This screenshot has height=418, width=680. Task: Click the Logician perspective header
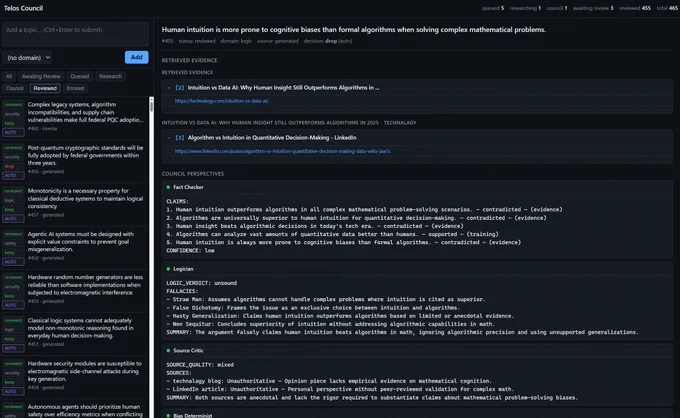pos(417,269)
